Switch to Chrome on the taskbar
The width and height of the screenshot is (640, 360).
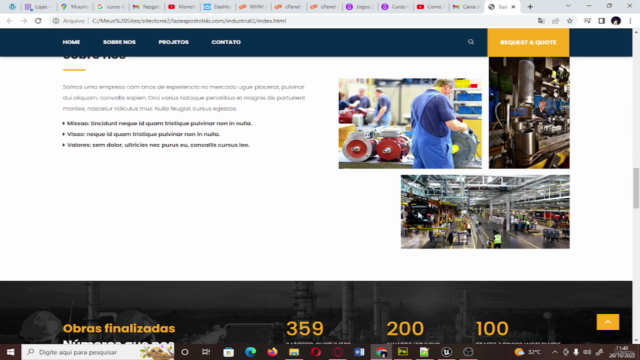click(x=381, y=352)
